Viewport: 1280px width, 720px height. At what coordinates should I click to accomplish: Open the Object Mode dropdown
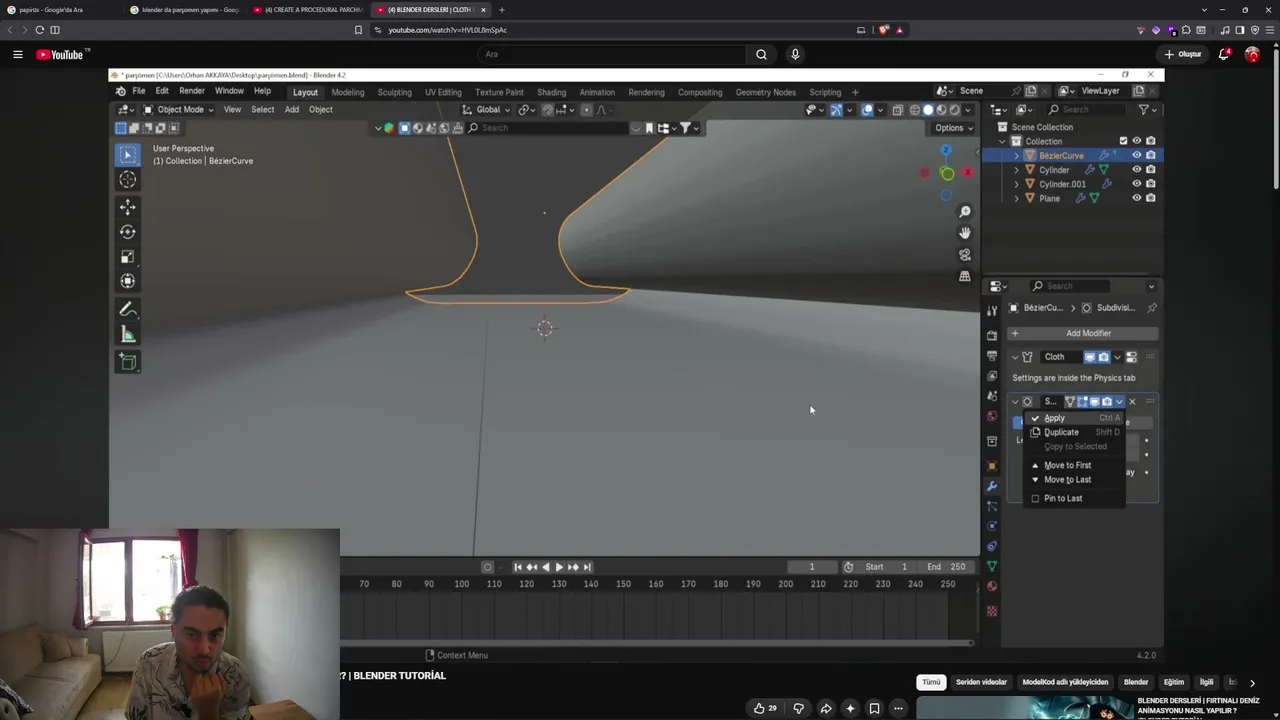pos(178,110)
